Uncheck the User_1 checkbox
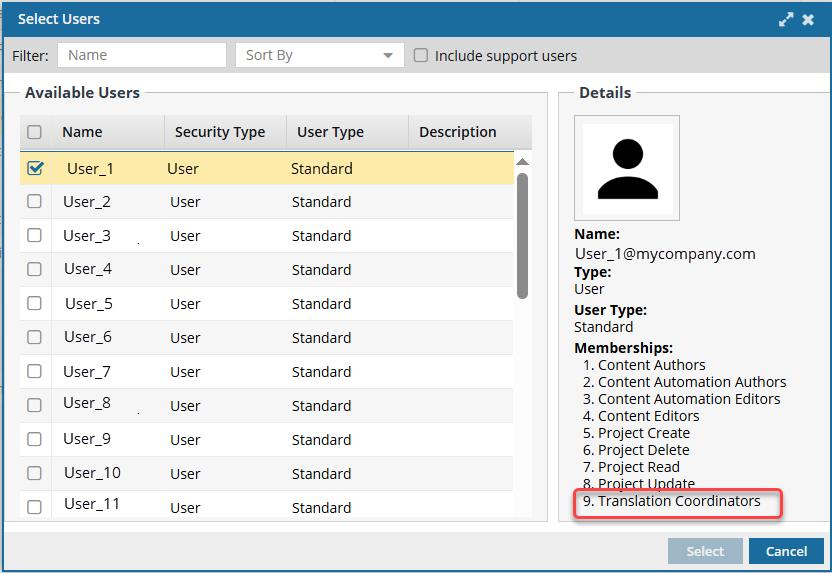832x574 pixels. pyautogui.click(x=35, y=168)
